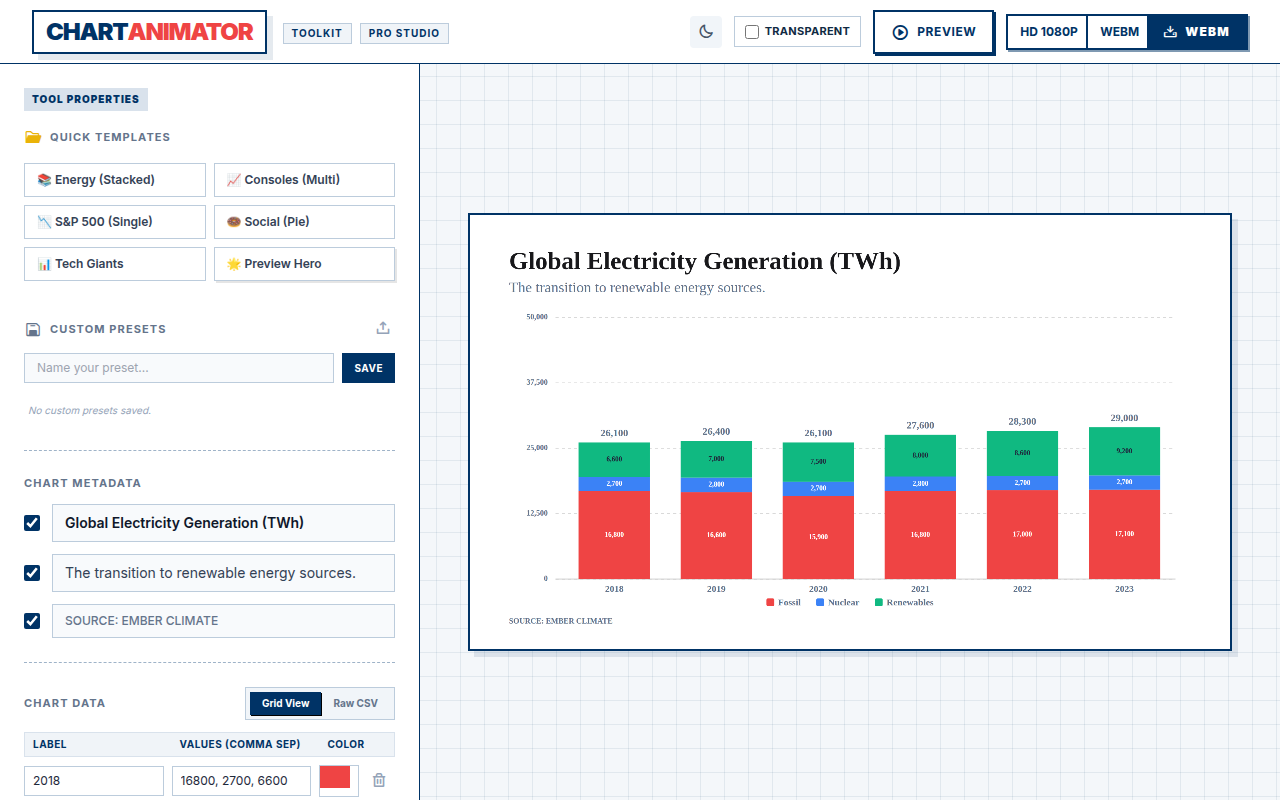Switch to the Raw CSV view
The image size is (1280, 800).
[x=356, y=703]
